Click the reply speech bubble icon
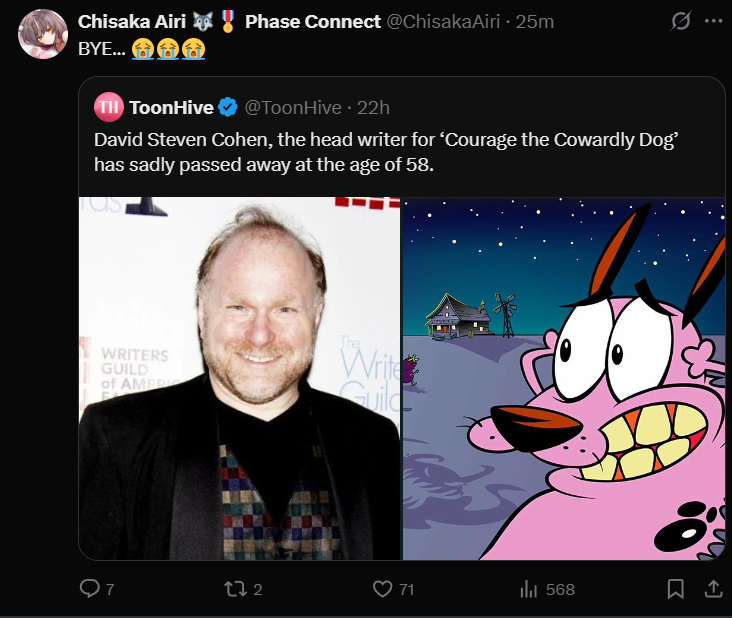 pos(90,589)
